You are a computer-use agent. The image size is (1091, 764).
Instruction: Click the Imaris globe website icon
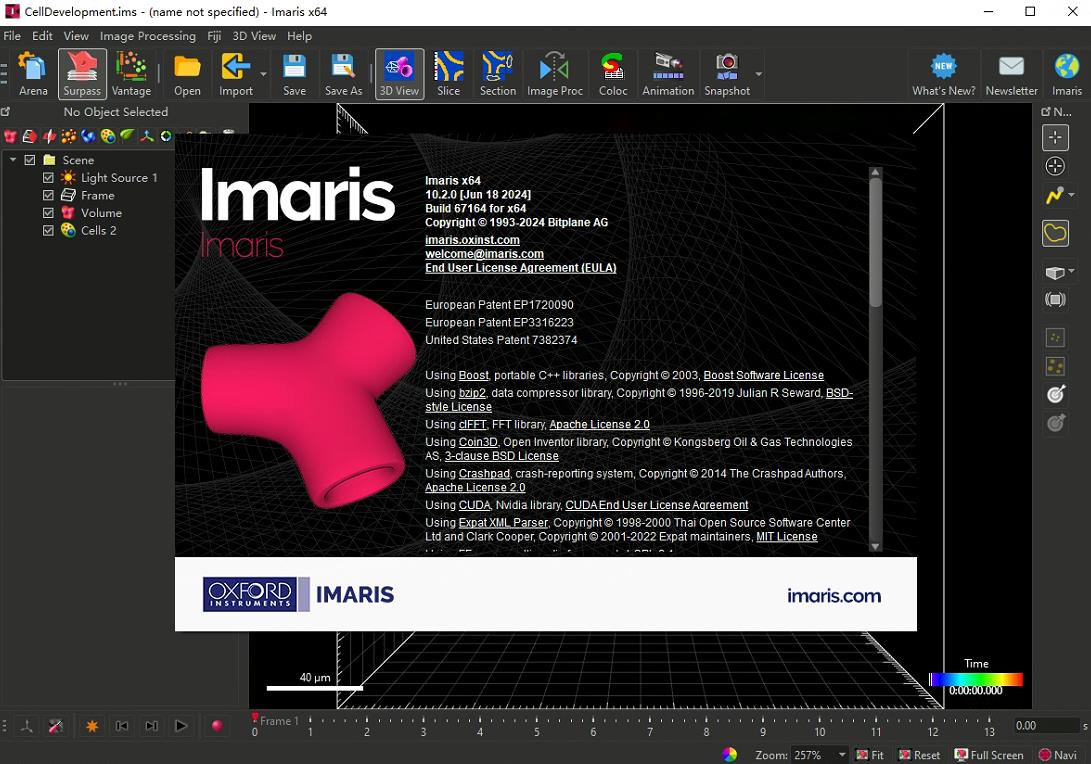[x=1067, y=74]
